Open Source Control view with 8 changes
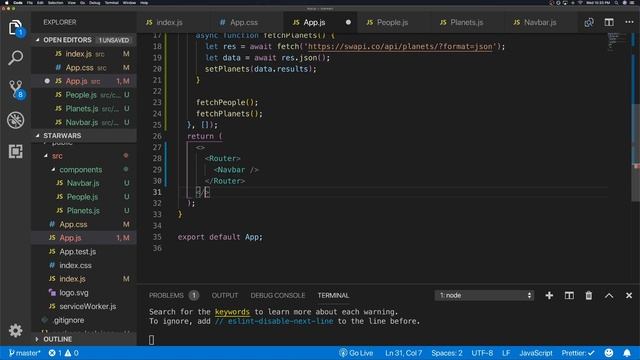640x360 pixels. (x=16, y=89)
